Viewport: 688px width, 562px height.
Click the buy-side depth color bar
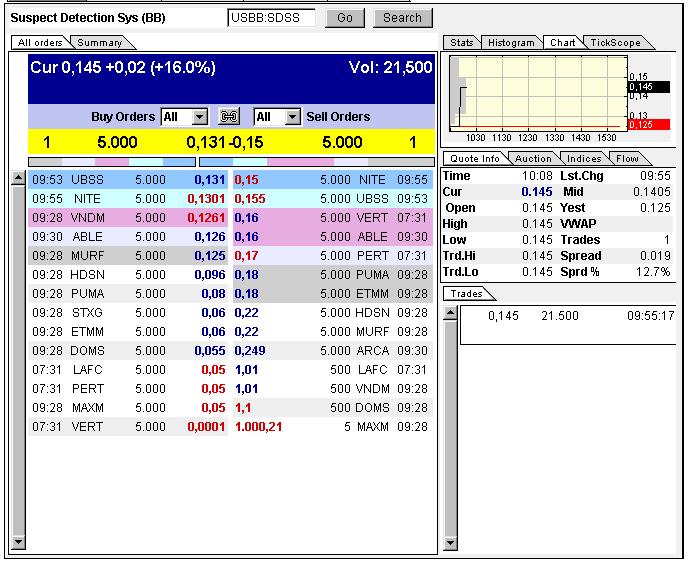(x=112, y=162)
